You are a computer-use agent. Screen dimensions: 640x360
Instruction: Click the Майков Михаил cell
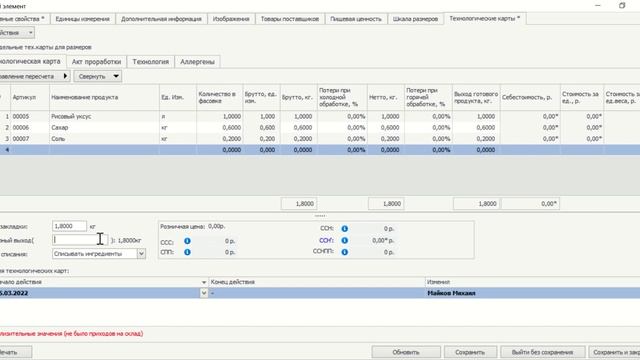click(x=532, y=293)
